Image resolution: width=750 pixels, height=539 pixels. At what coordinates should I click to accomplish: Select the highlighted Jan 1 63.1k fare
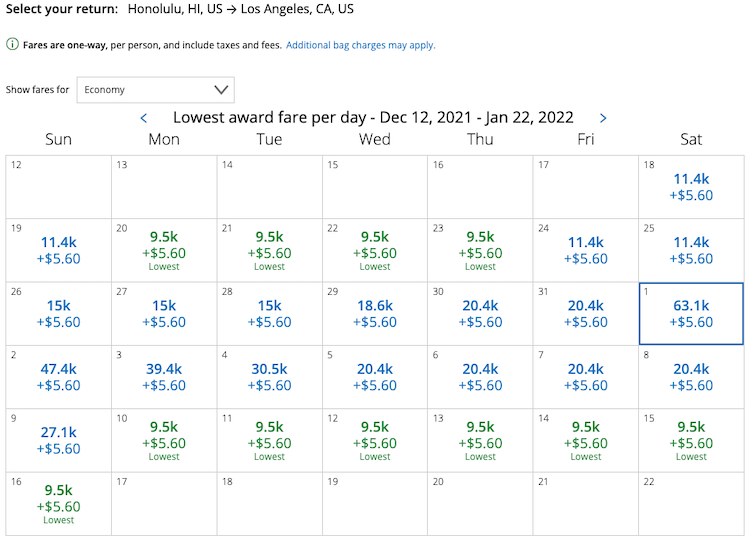pyautogui.click(x=691, y=314)
